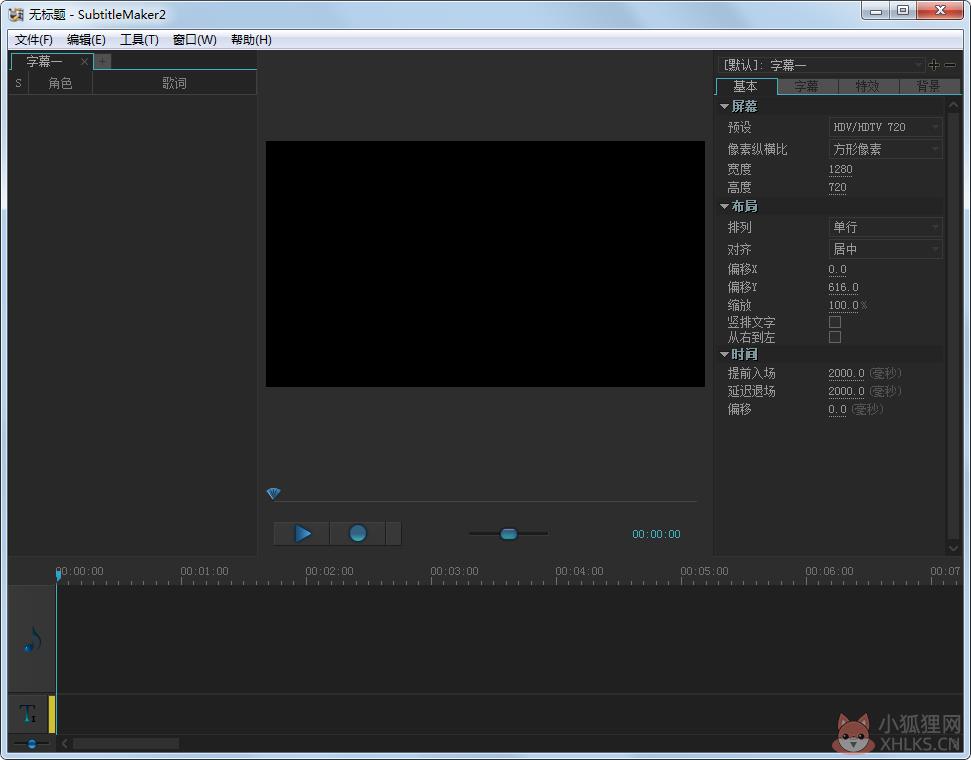
Task: Maximize the SubtitleMaker2 window
Action: click(903, 11)
